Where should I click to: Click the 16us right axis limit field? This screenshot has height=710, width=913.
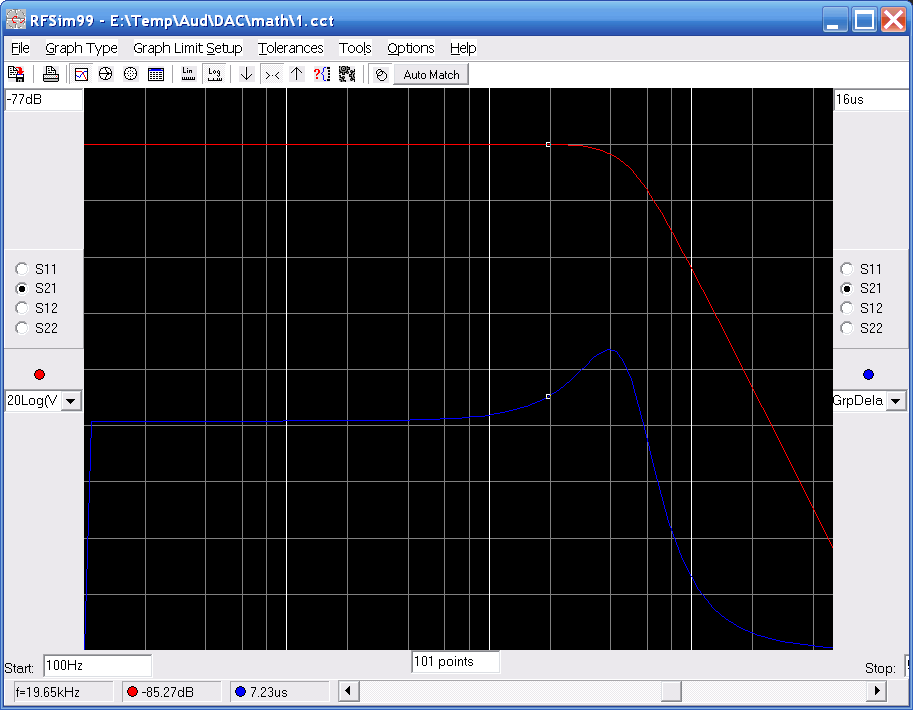tap(871, 100)
